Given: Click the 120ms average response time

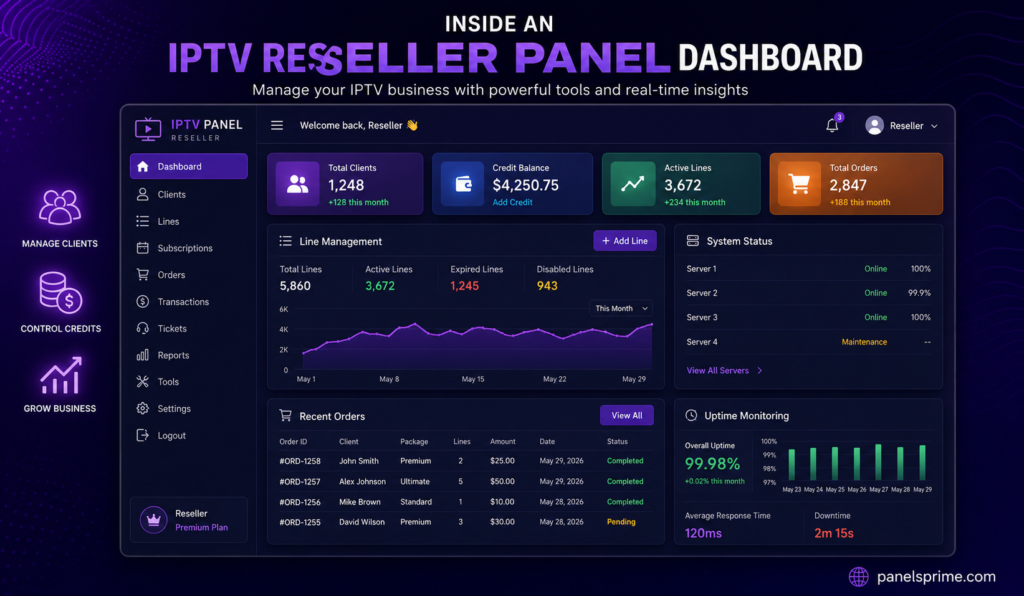Looking at the screenshot, I should click(703, 533).
